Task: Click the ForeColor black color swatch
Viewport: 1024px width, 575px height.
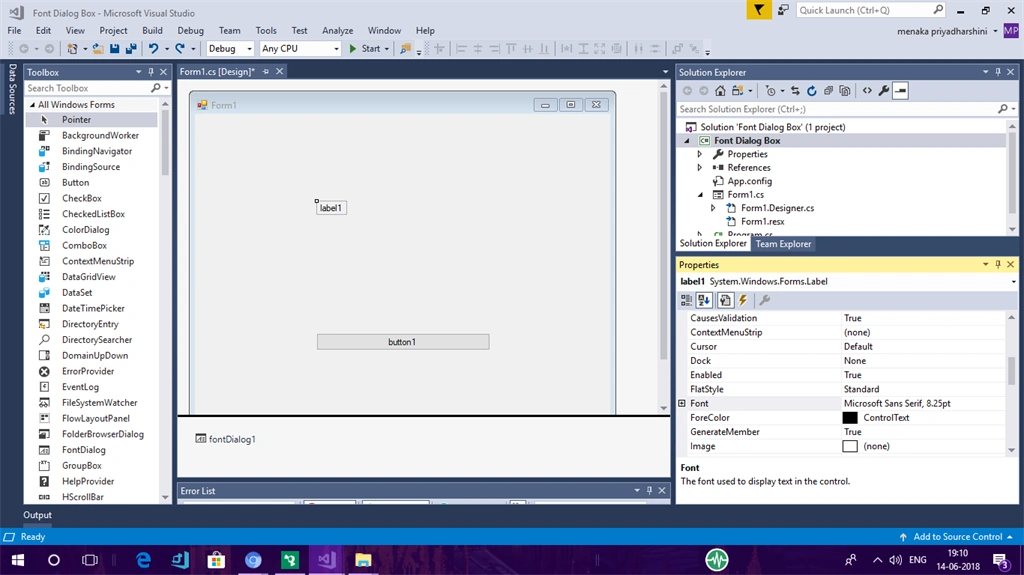Action: coord(850,418)
